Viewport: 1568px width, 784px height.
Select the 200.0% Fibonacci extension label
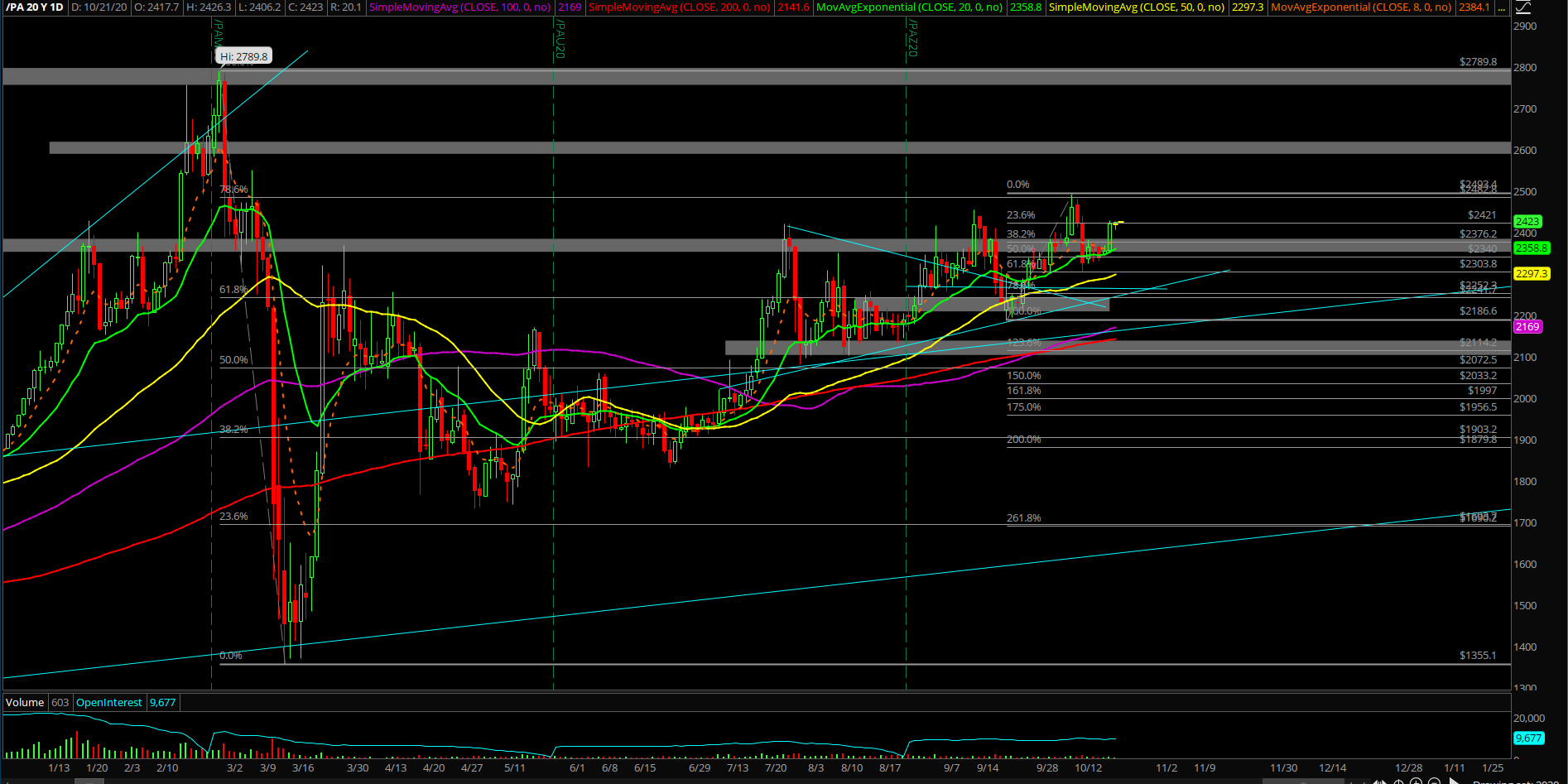[x=1024, y=439]
